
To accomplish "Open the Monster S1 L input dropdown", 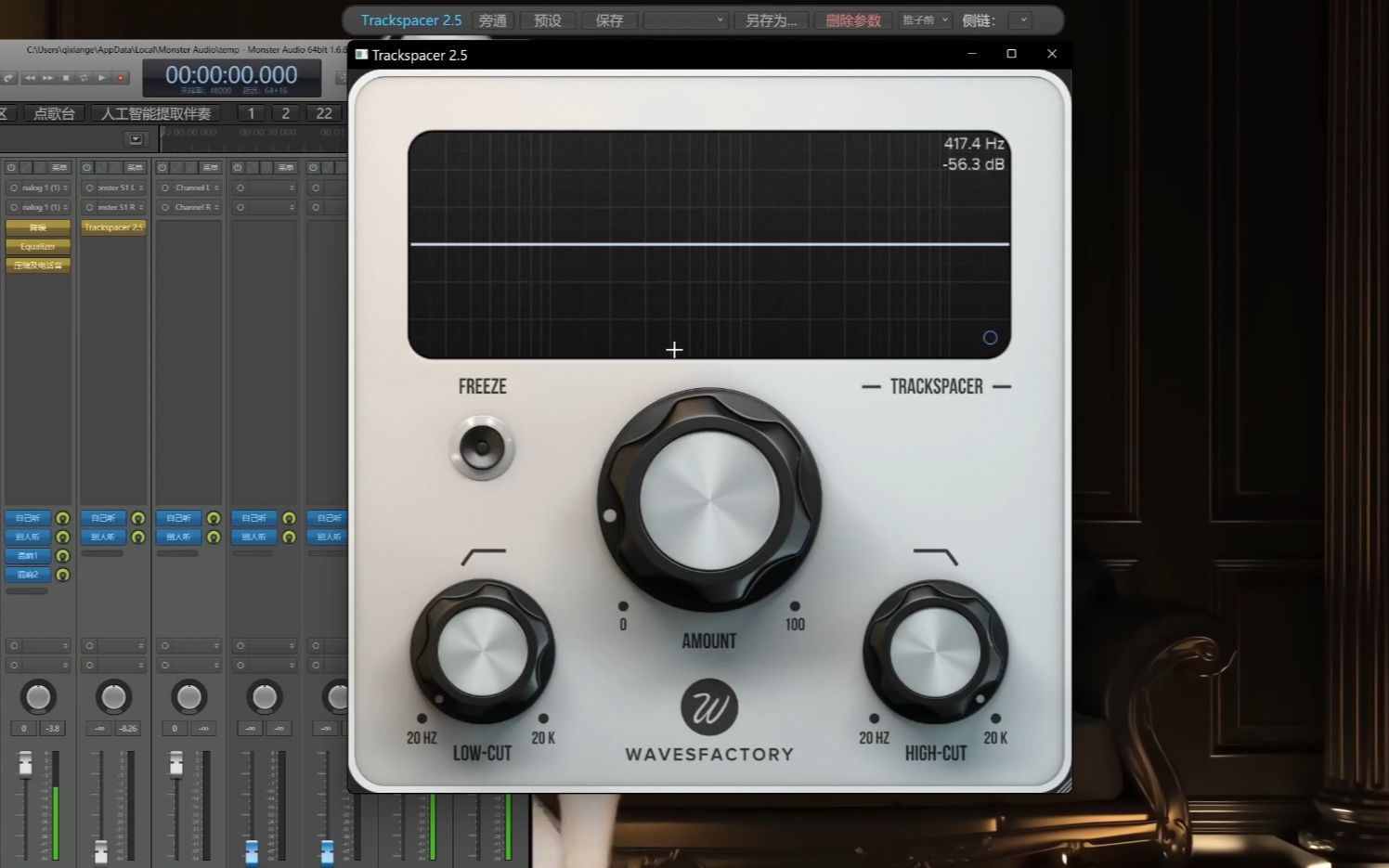I will tap(113, 188).
